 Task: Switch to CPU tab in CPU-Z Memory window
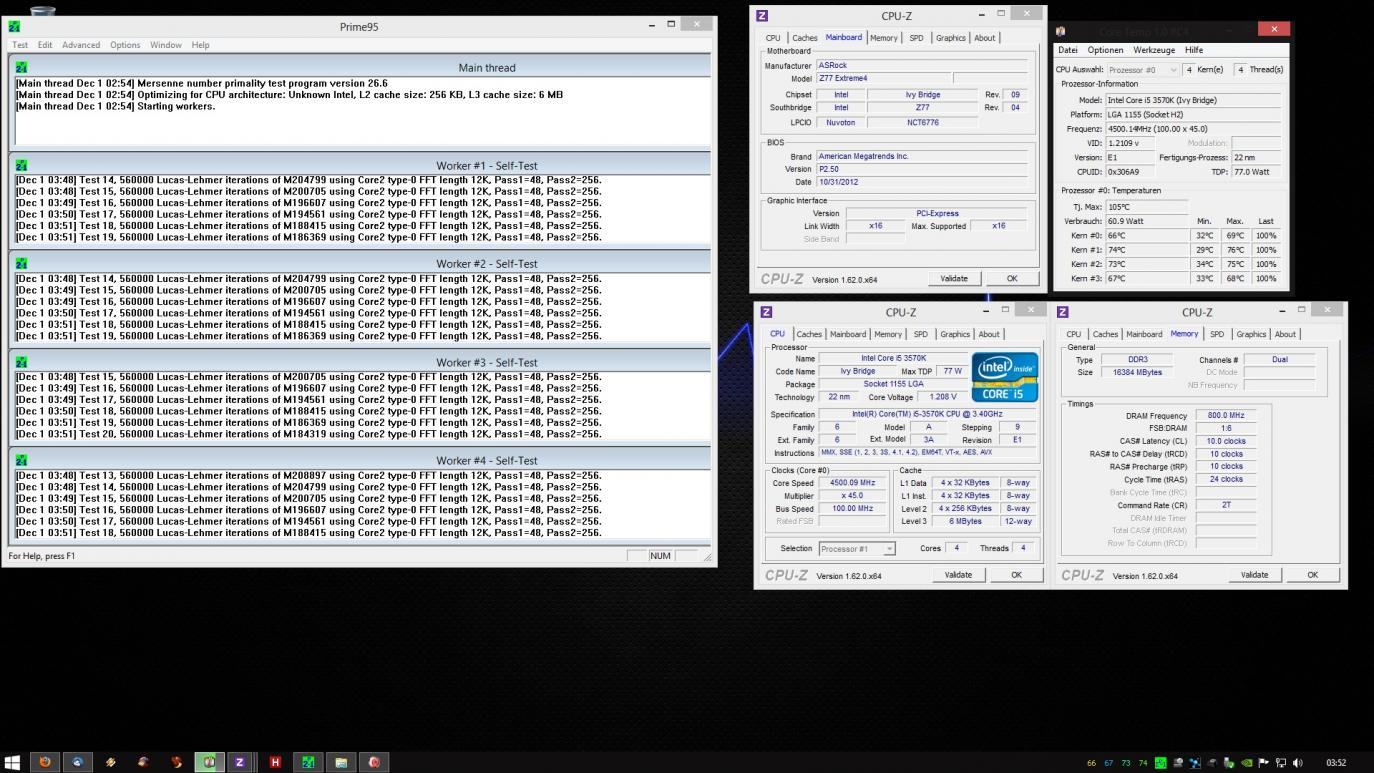click(x=1073, y=334)
